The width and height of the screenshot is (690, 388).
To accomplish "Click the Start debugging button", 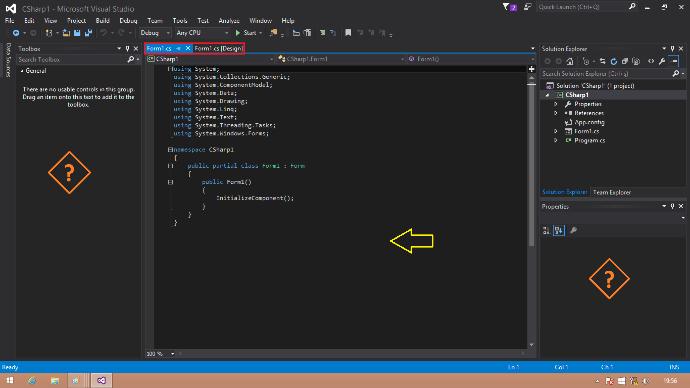I will [246, 33].
